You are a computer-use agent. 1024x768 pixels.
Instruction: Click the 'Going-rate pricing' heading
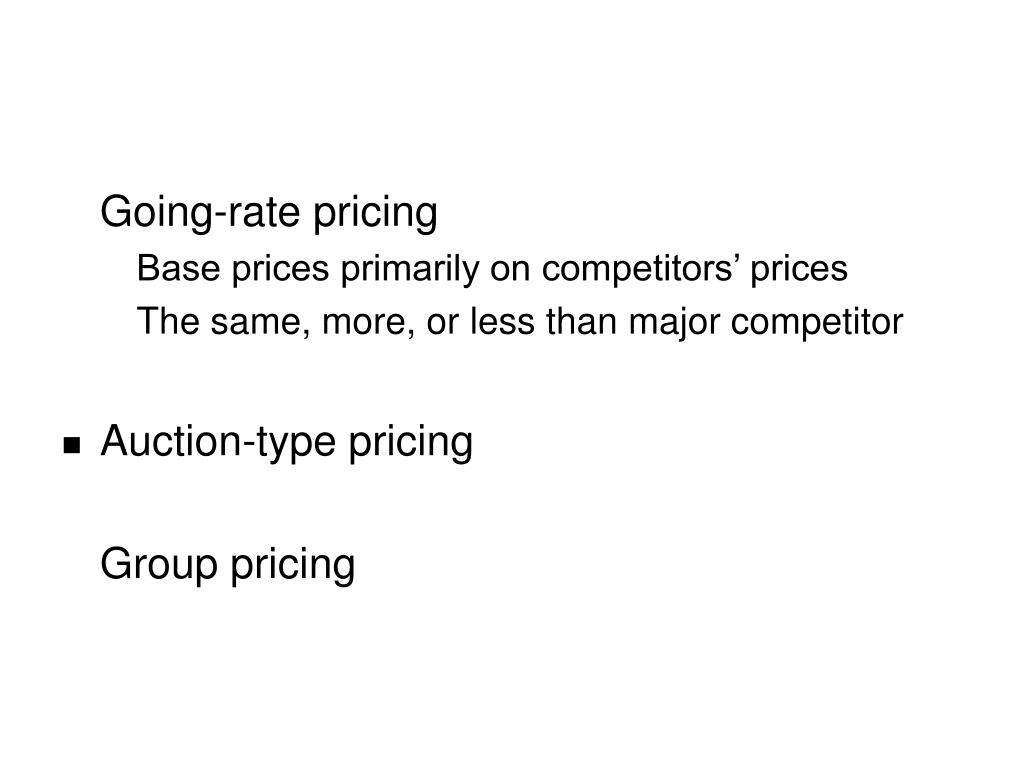coord(269,214)
